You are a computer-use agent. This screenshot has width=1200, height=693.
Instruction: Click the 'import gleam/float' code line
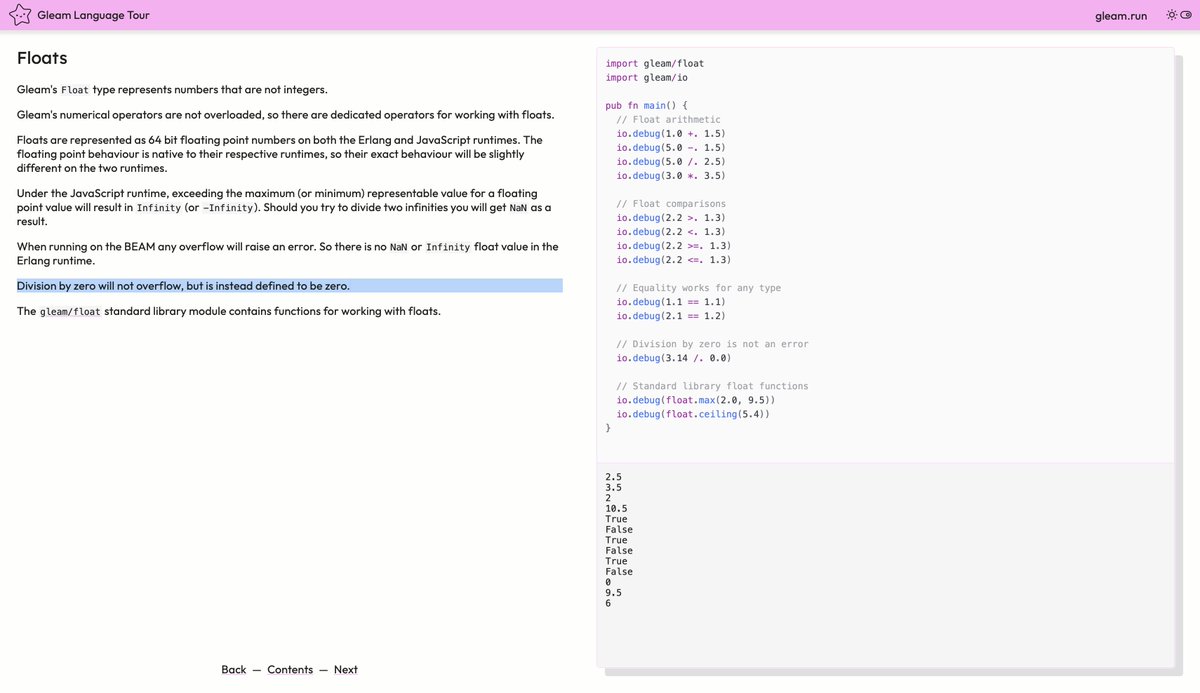coord(655,64)
